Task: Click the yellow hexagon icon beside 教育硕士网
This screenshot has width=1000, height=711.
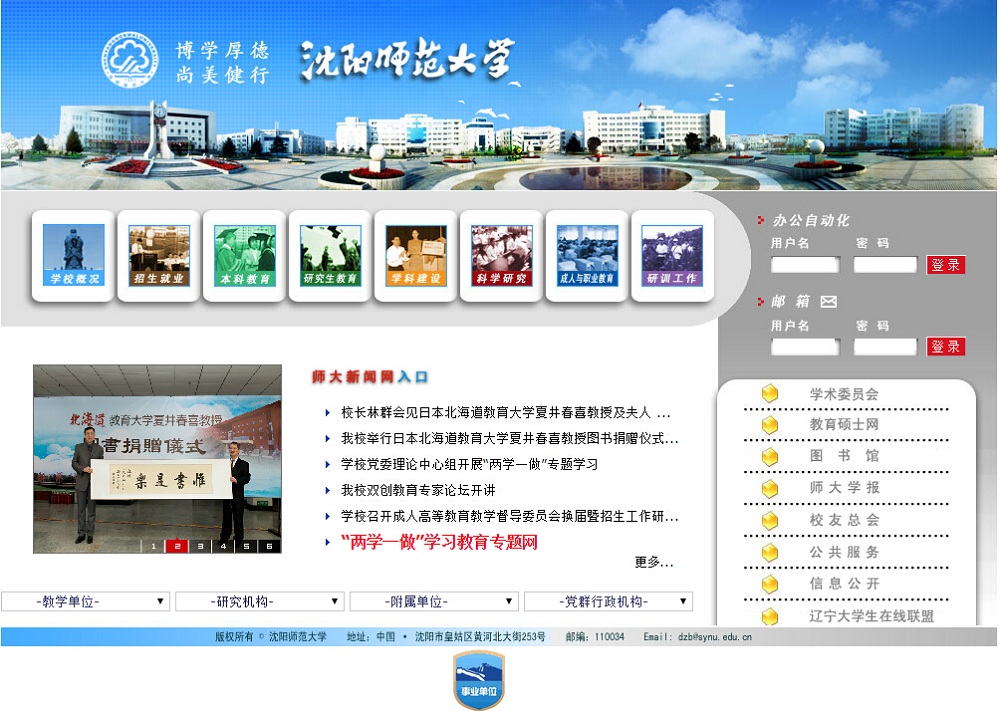Action: [x=770, y=425]
